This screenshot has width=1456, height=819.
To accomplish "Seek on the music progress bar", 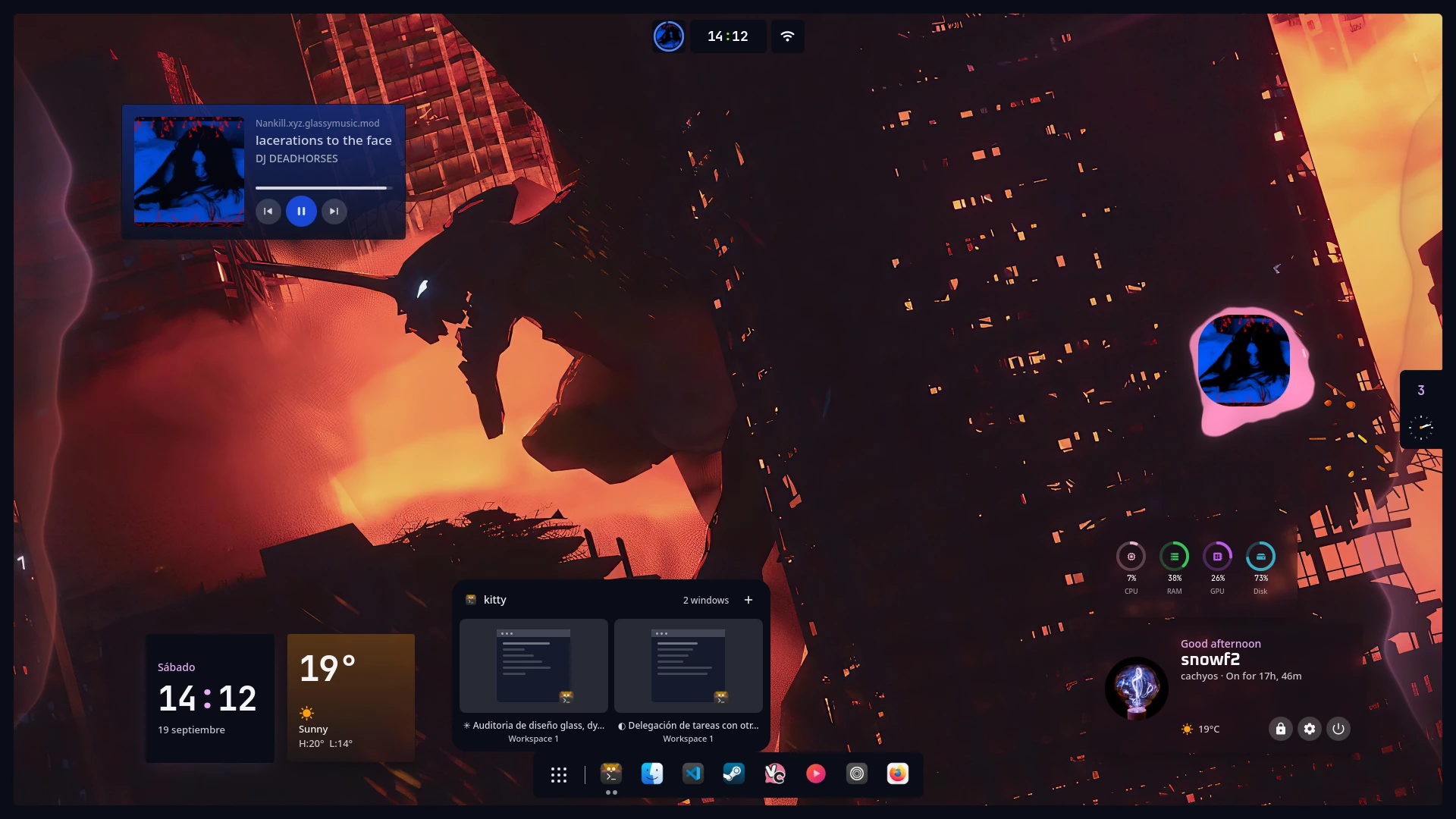I will (x=324, y=187).
